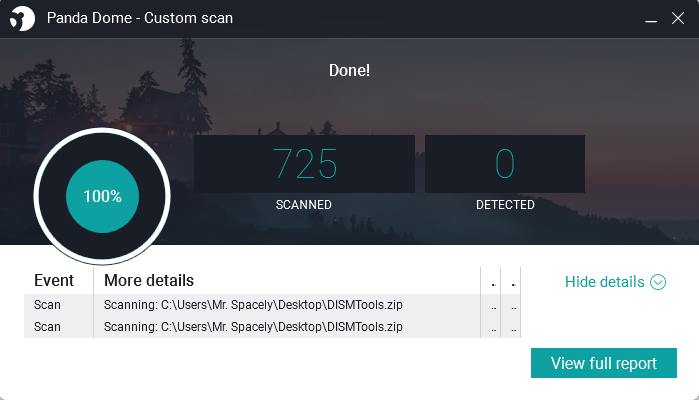Click the Event column header
The image size is (699, 400).
(54, 281)
